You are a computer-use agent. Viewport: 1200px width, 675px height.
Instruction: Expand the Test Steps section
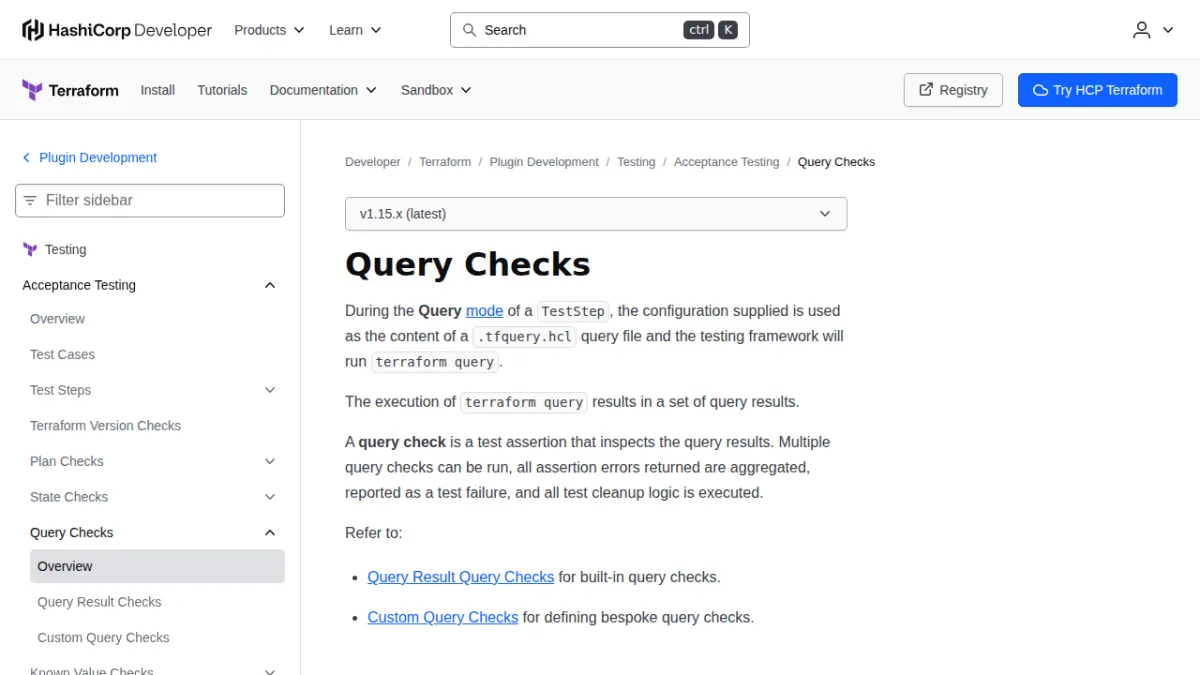point(270,390)
